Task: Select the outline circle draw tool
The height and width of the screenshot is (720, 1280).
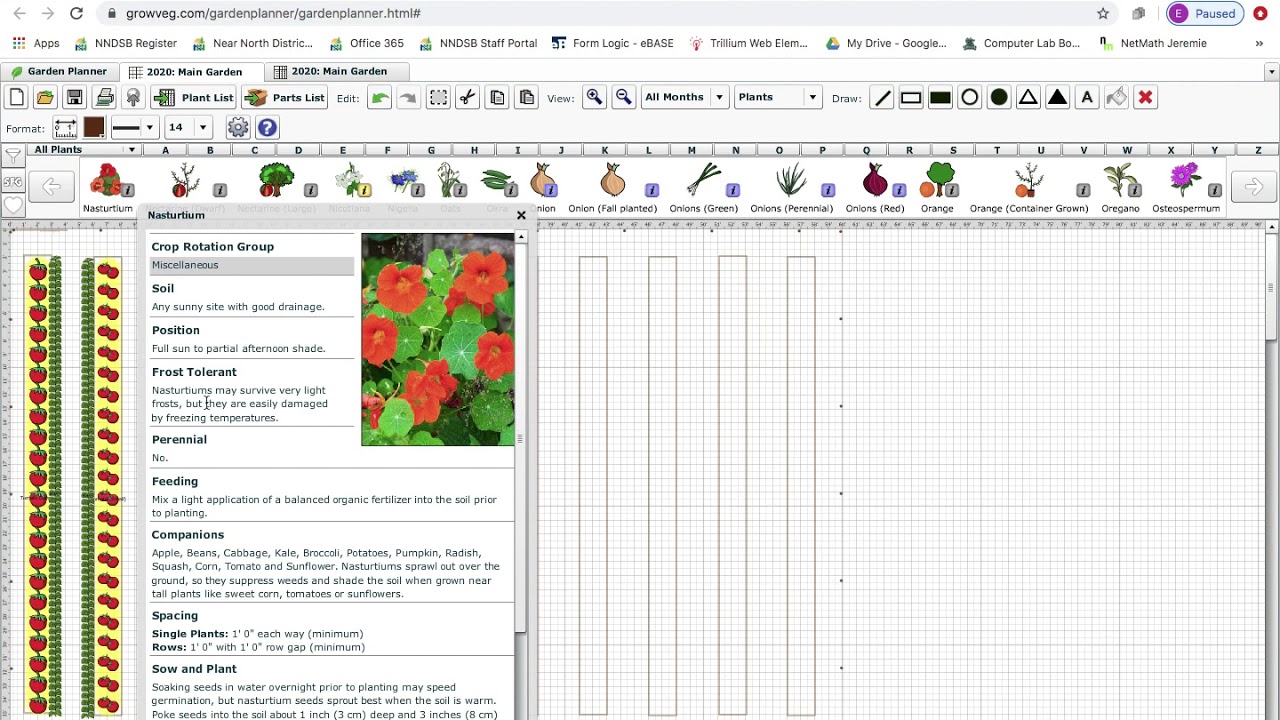Action: pos(969,97)
